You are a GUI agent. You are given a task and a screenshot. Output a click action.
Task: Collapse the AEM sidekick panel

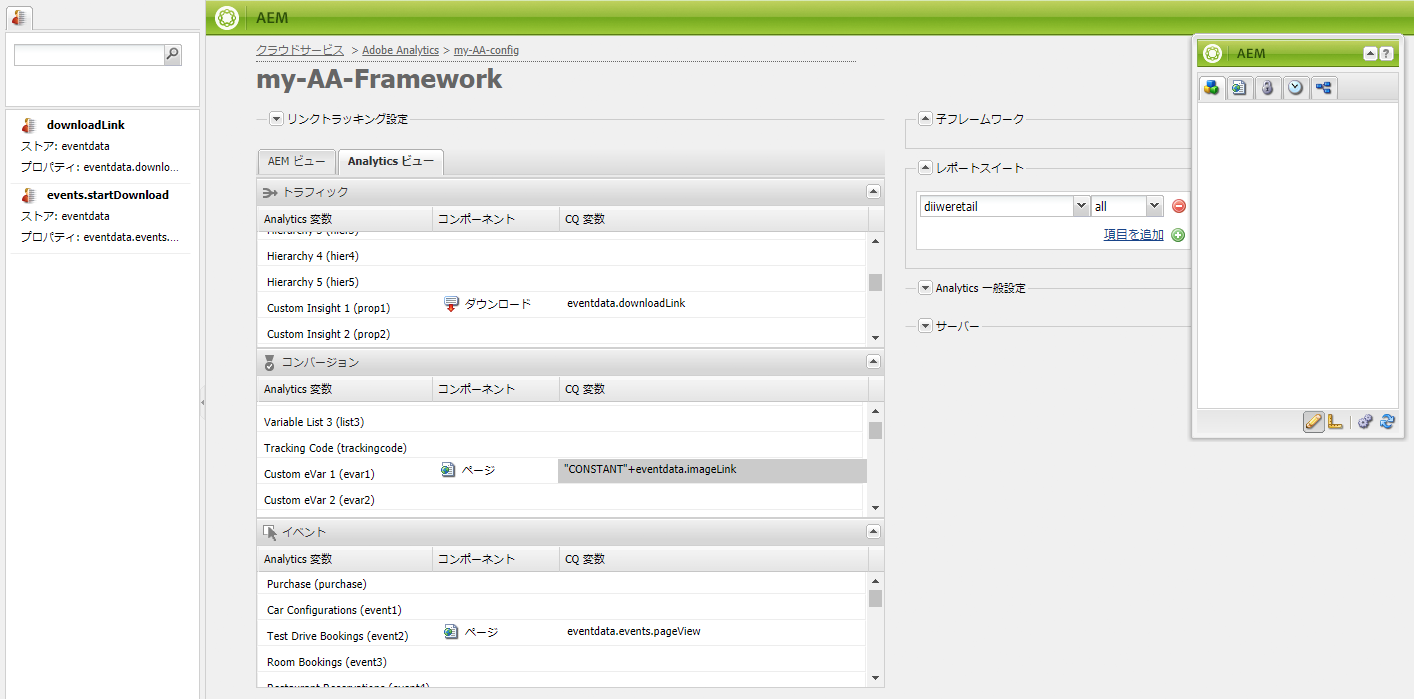(x=1371, y=54)
